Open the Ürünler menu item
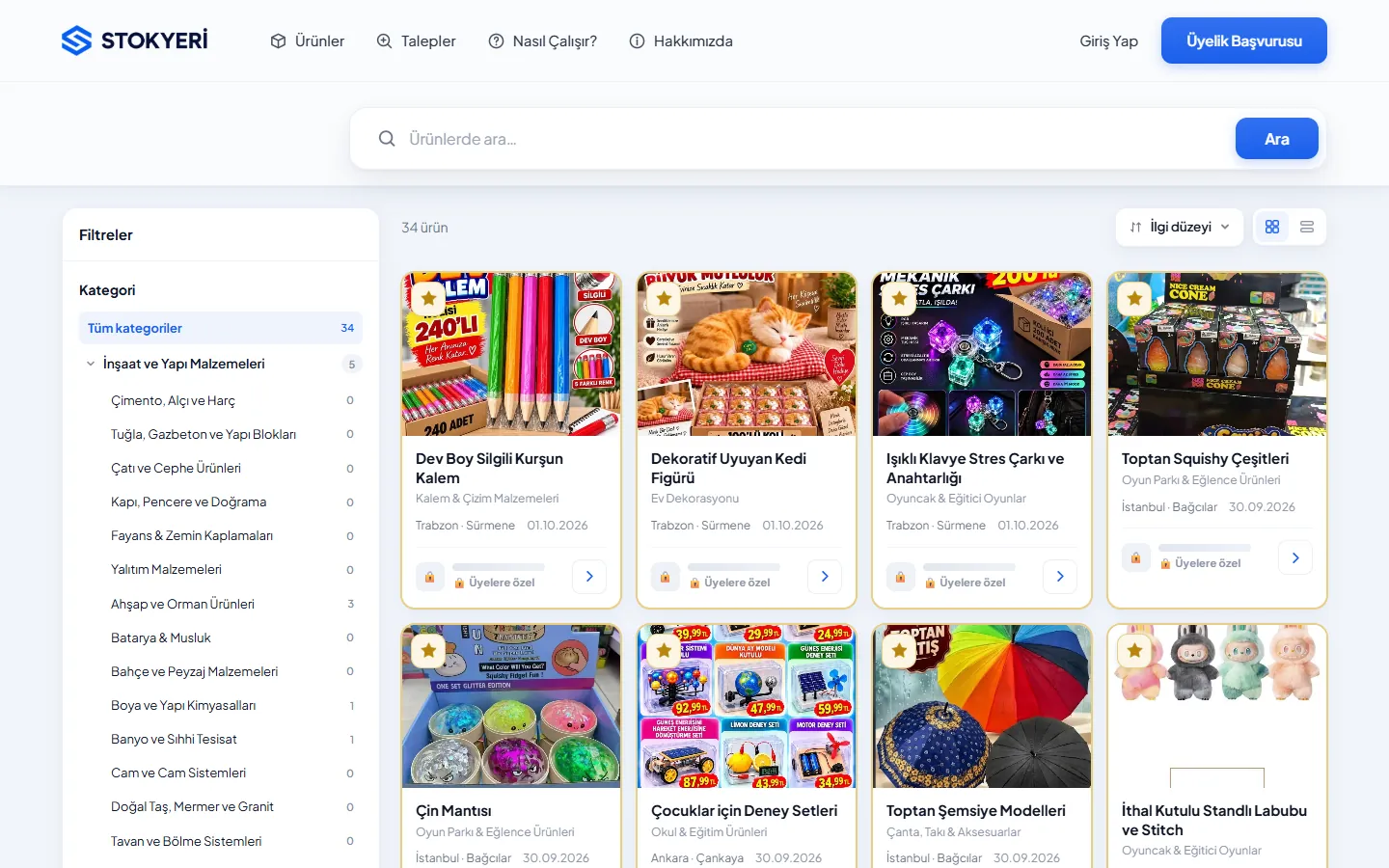Image resolution: width=1389 pixels, height=868 pixels. coord(307,41)
